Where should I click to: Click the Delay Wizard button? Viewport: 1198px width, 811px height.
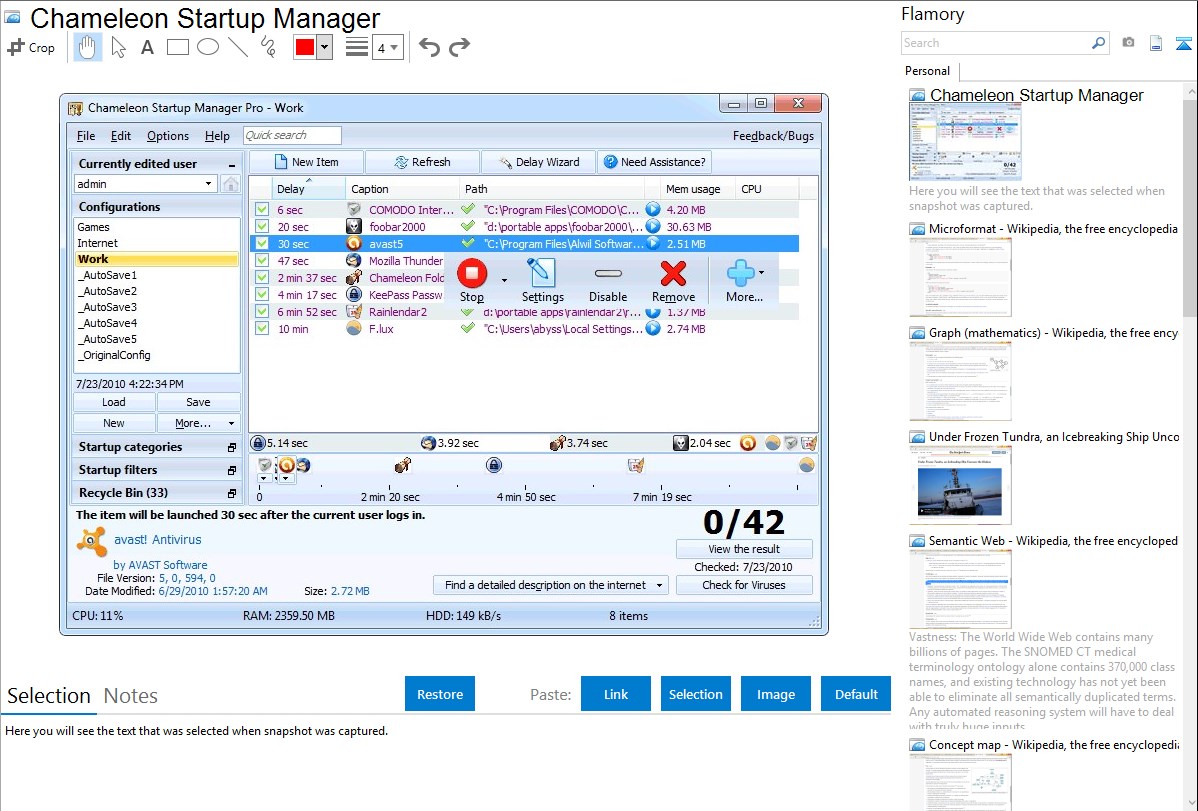click(x=539, y=162)
